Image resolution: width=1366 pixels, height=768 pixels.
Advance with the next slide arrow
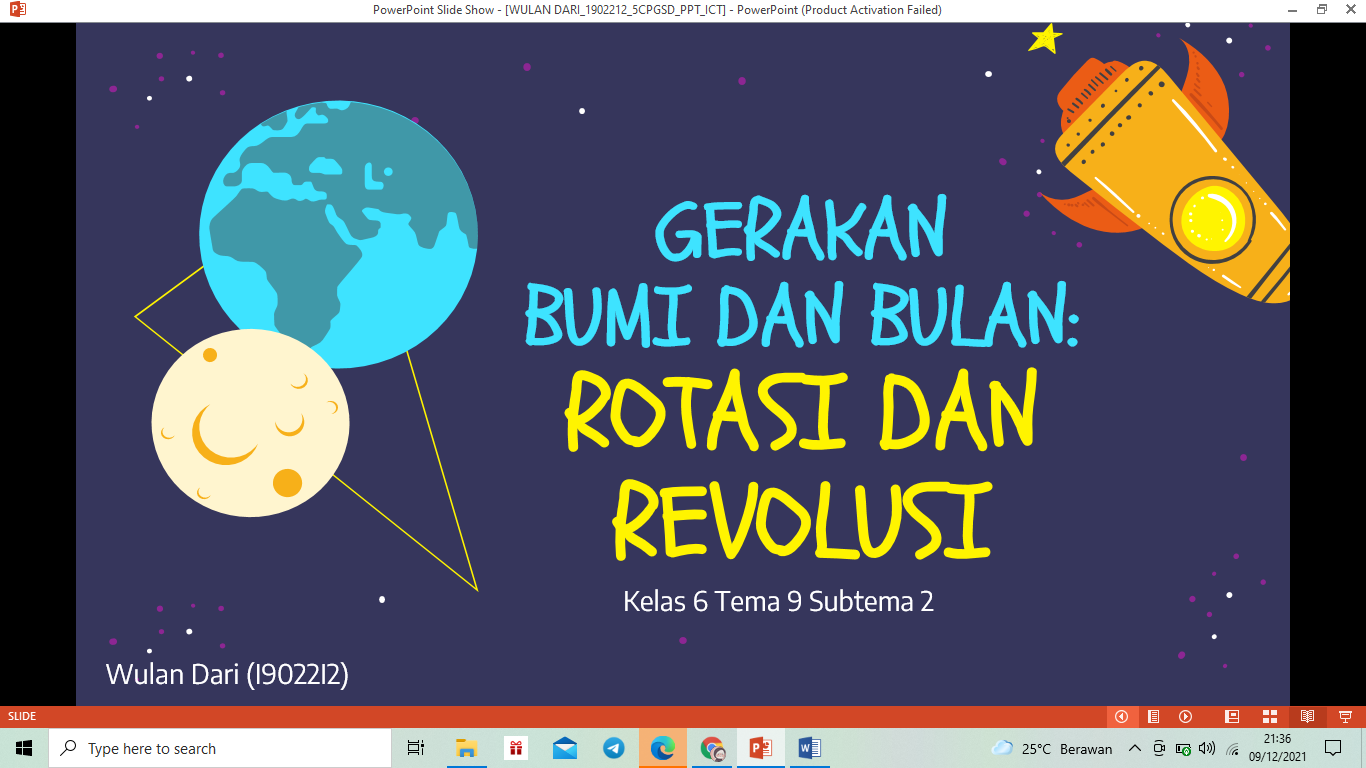[x=1185, y=716]
